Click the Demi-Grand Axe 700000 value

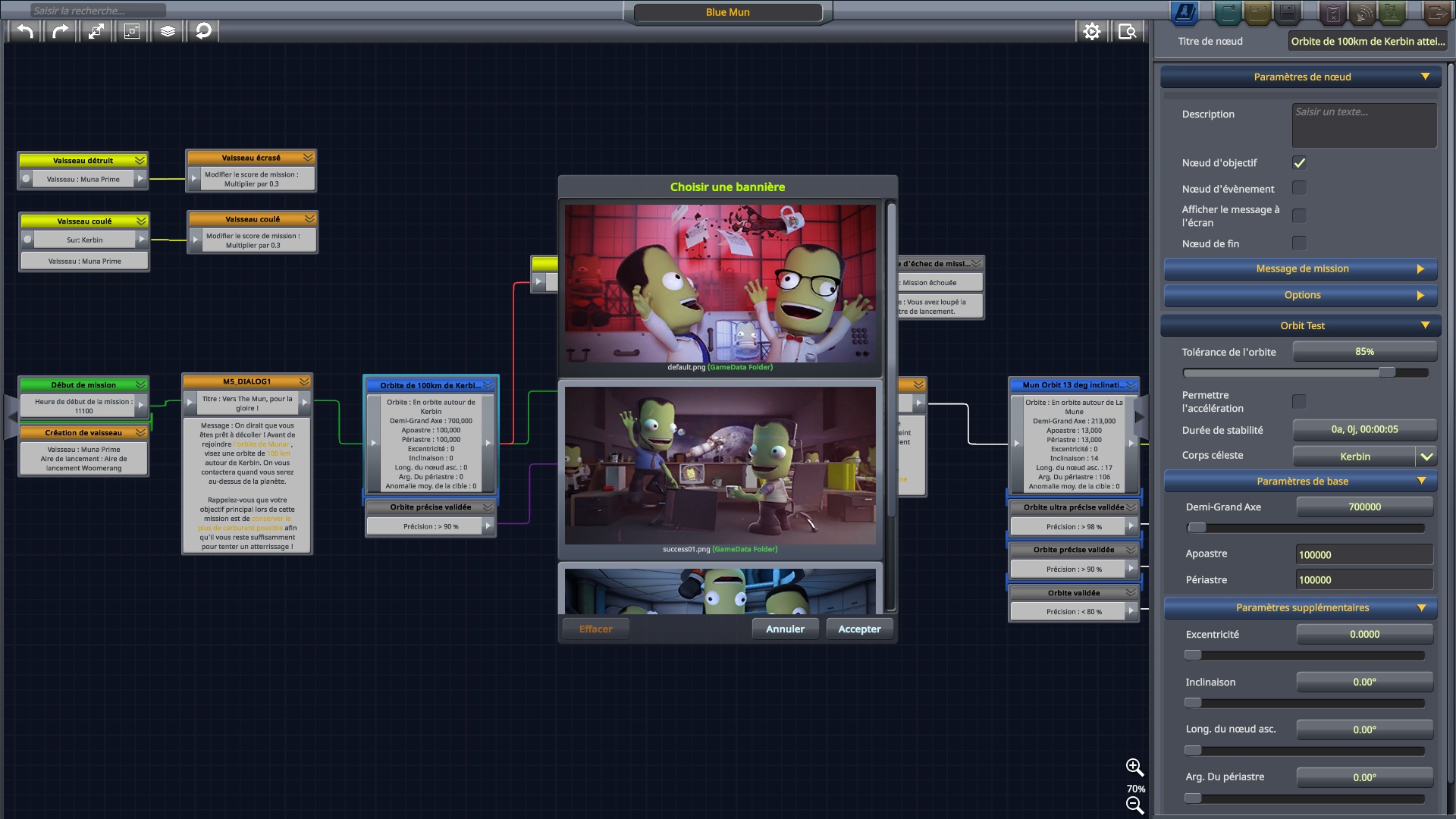1364,507
